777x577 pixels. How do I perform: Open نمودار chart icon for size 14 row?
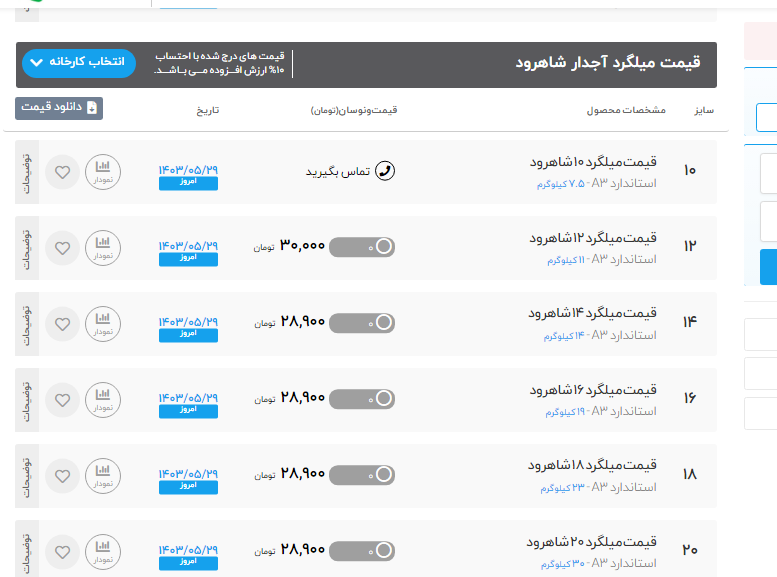pyautogui.click(x=102, y=323)
